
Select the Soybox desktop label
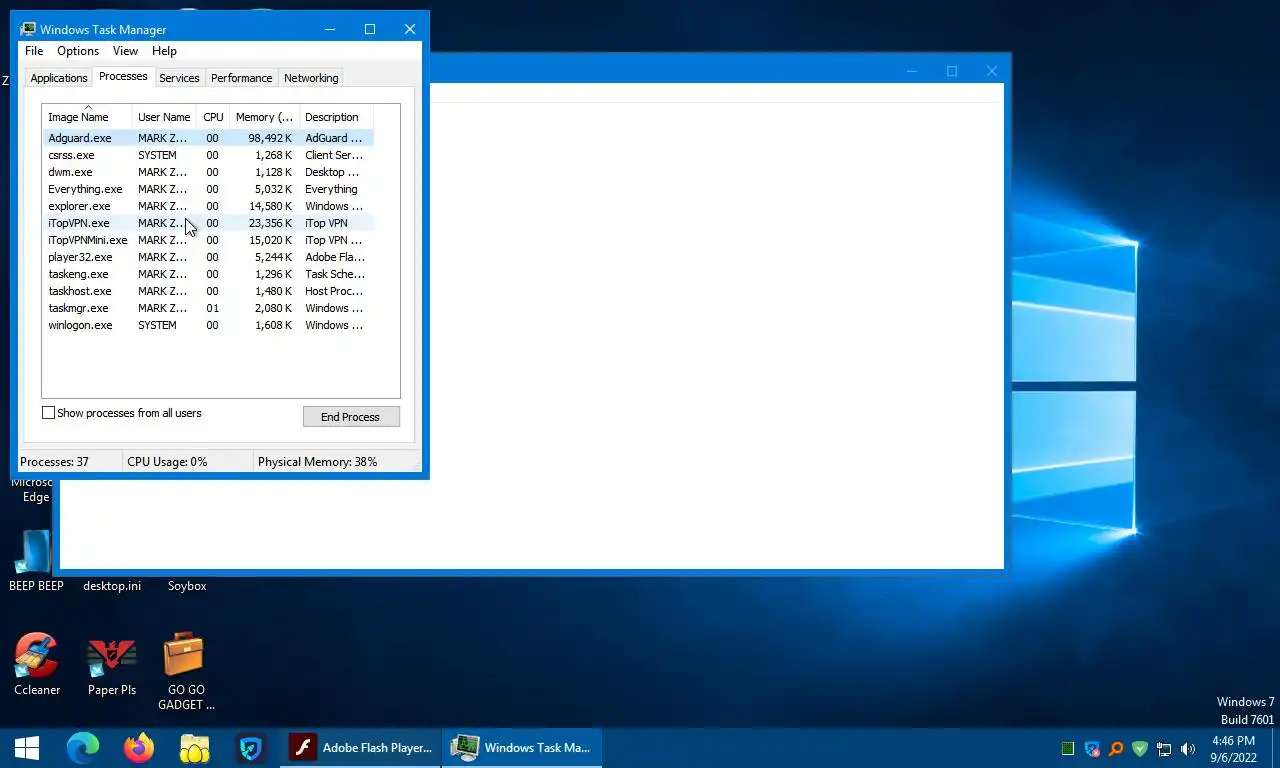(x=187, y=586)
